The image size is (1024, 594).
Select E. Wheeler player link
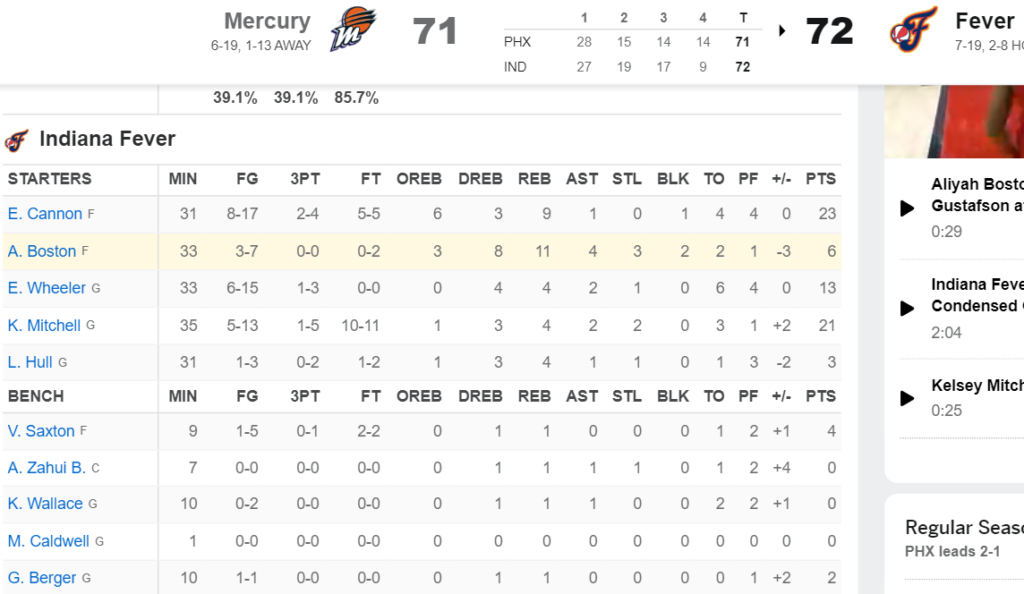click(46, 288)
